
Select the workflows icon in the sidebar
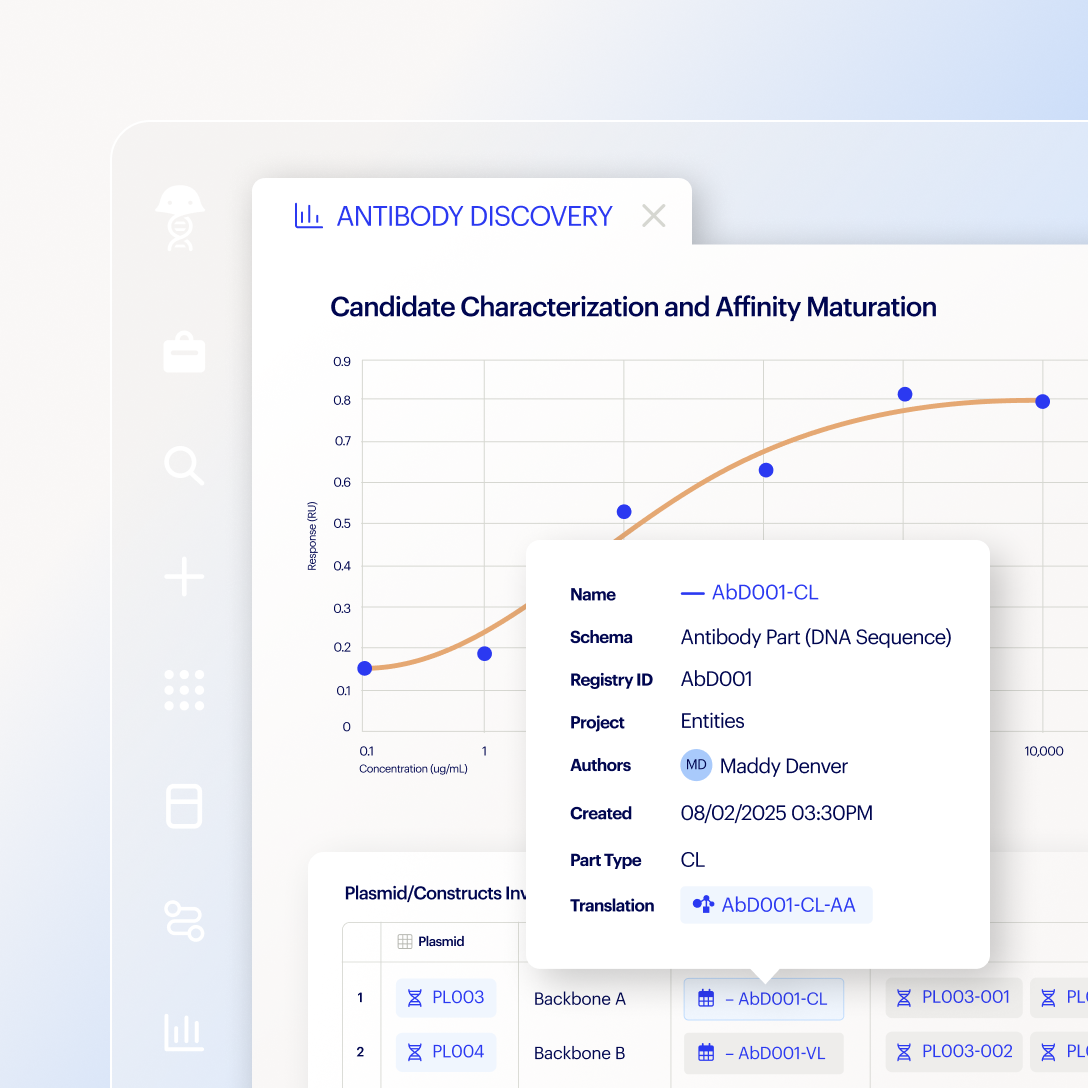point(183,921)
